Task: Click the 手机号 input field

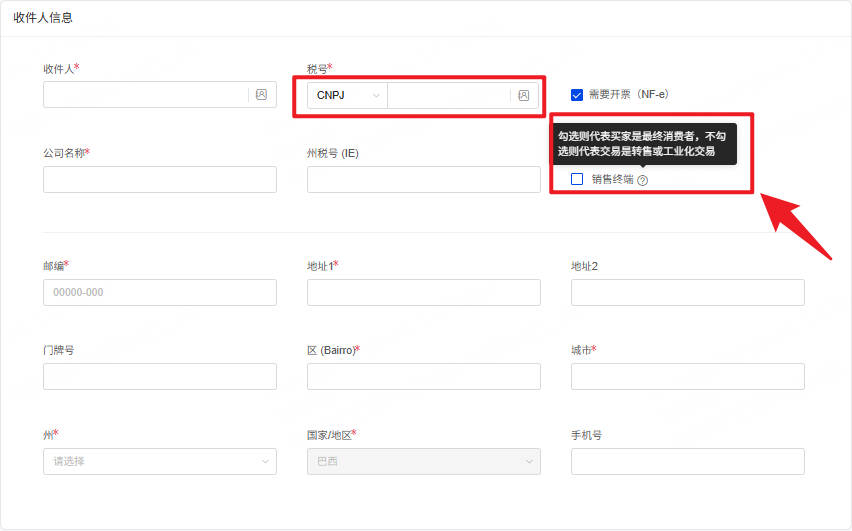Action: tap(688, 461)
